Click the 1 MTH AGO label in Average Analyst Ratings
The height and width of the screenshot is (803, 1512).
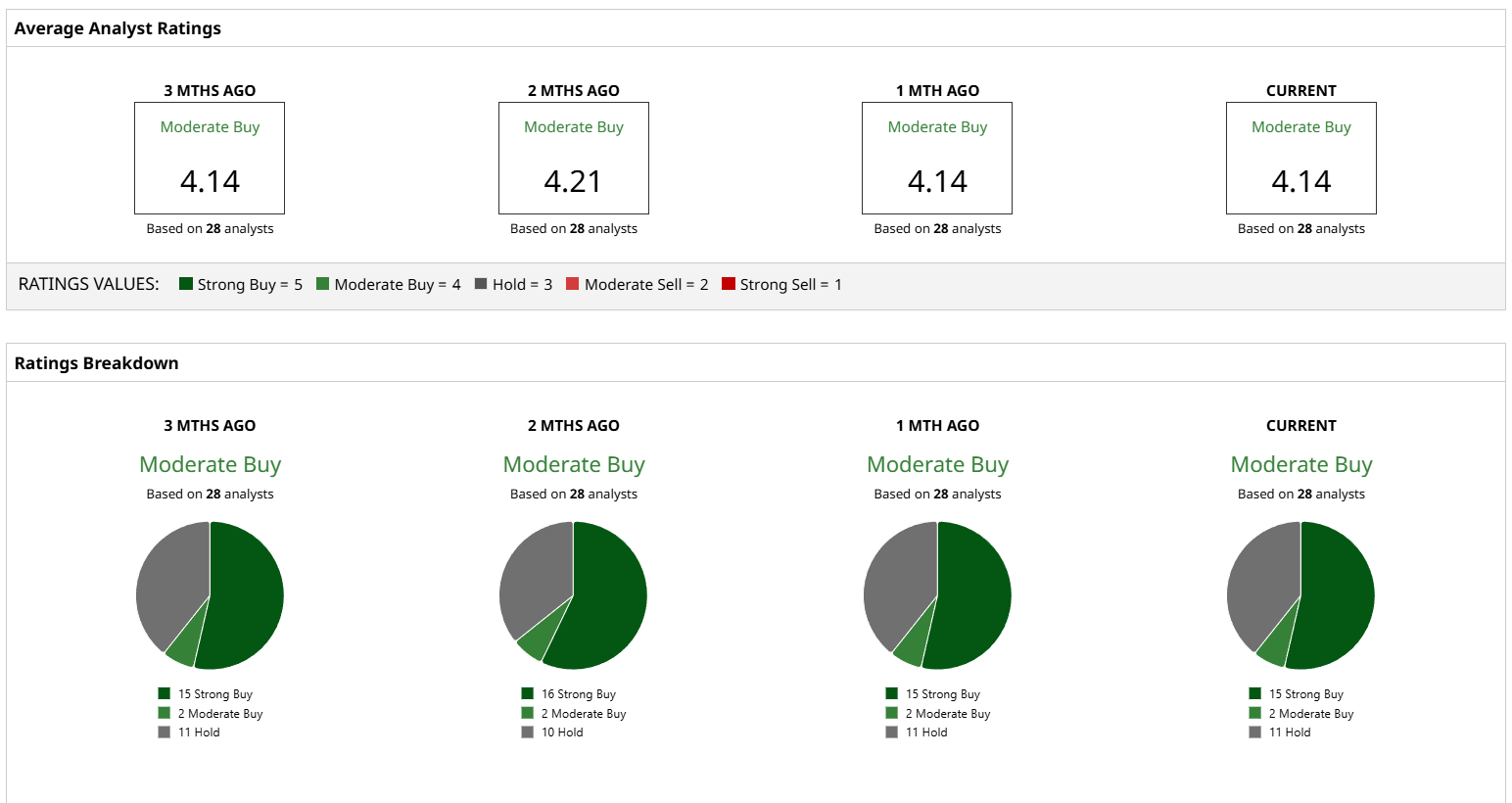[937, 90]
